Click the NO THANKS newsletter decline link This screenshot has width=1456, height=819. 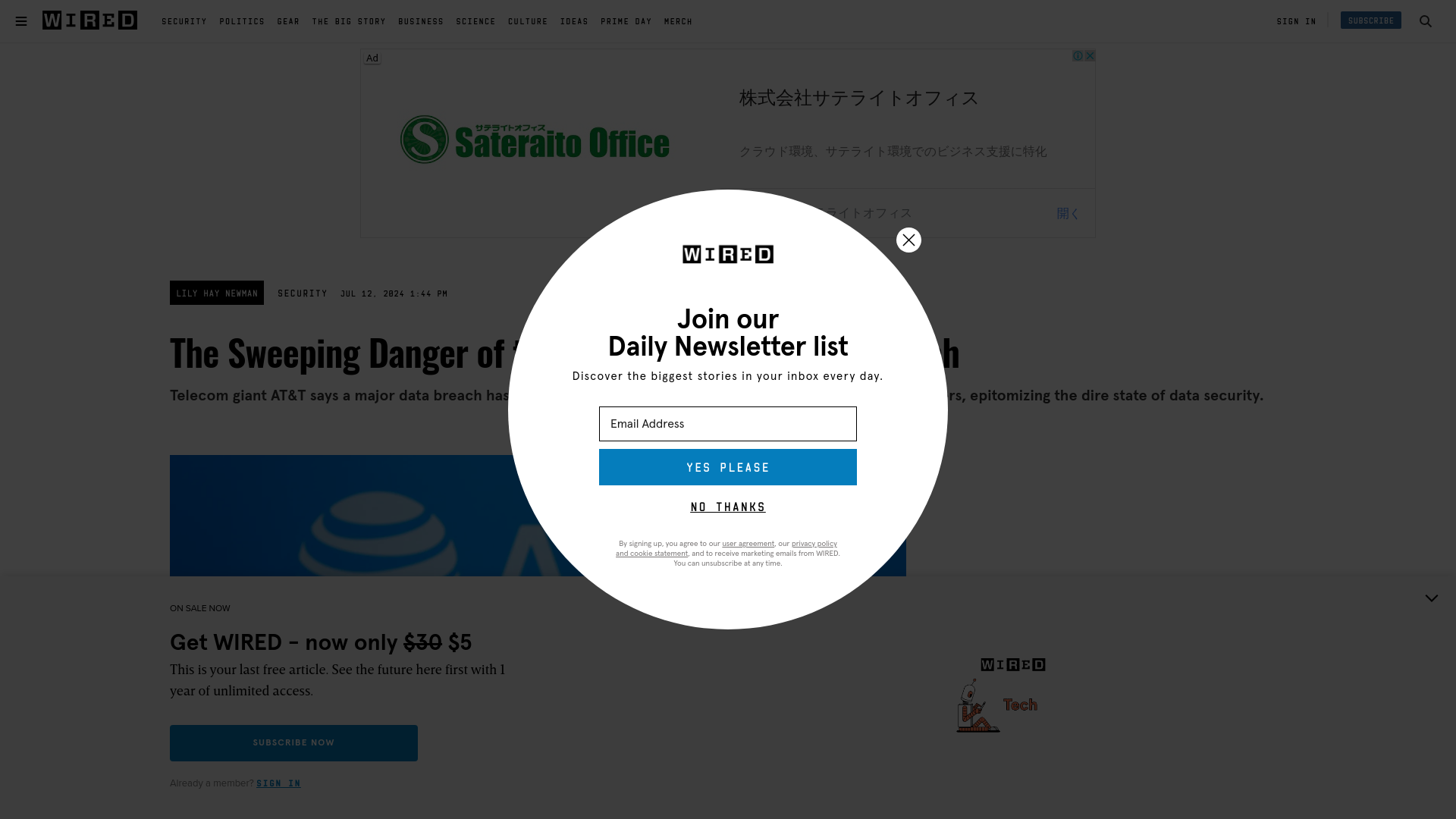pyautogui.click(x=728, y=507)
